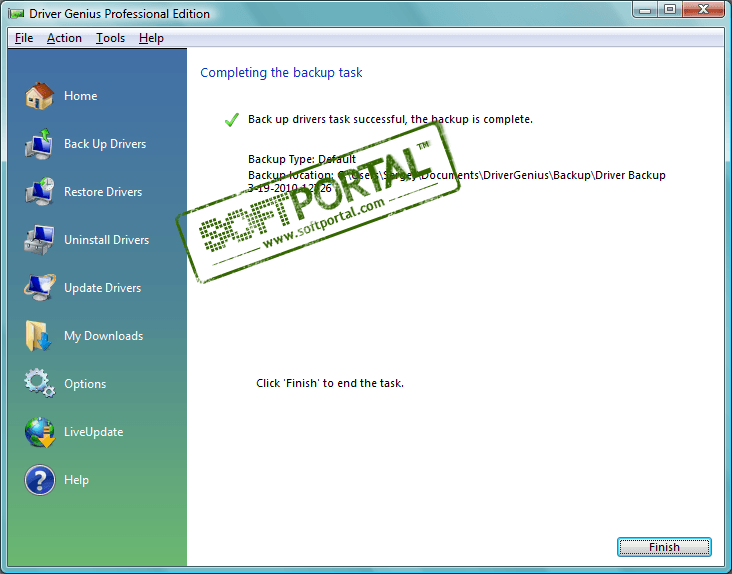Click the Update Drivers monitor icon
Viewport: 732px width, 574px height.
39,287
